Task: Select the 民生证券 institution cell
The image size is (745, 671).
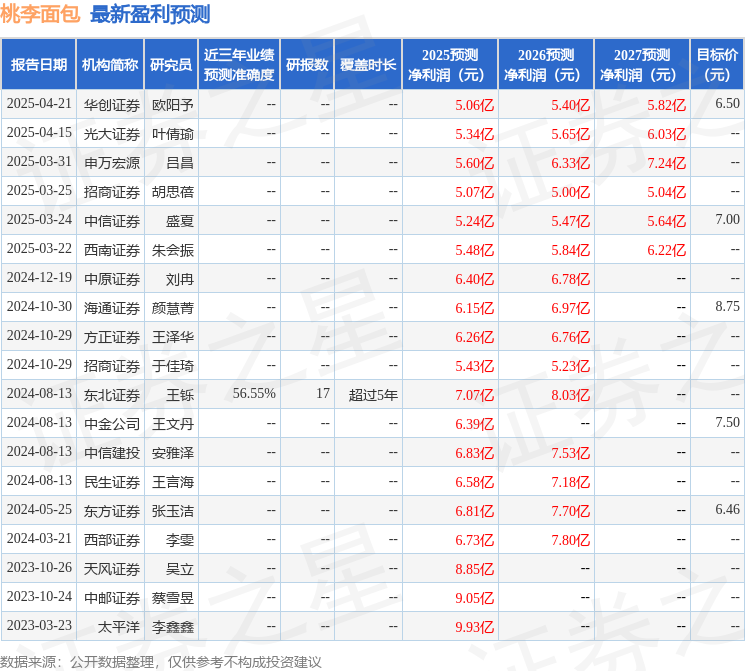Action: 112,482
